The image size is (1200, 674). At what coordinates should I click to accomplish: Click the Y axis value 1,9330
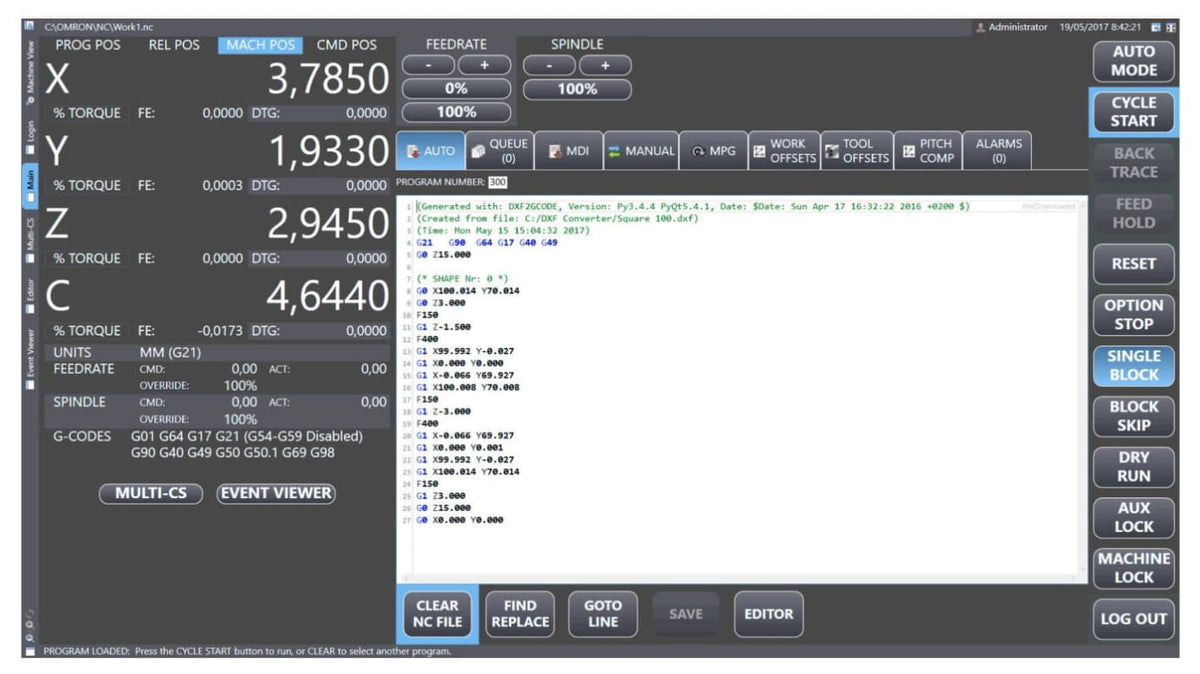(x=329, y=152)
